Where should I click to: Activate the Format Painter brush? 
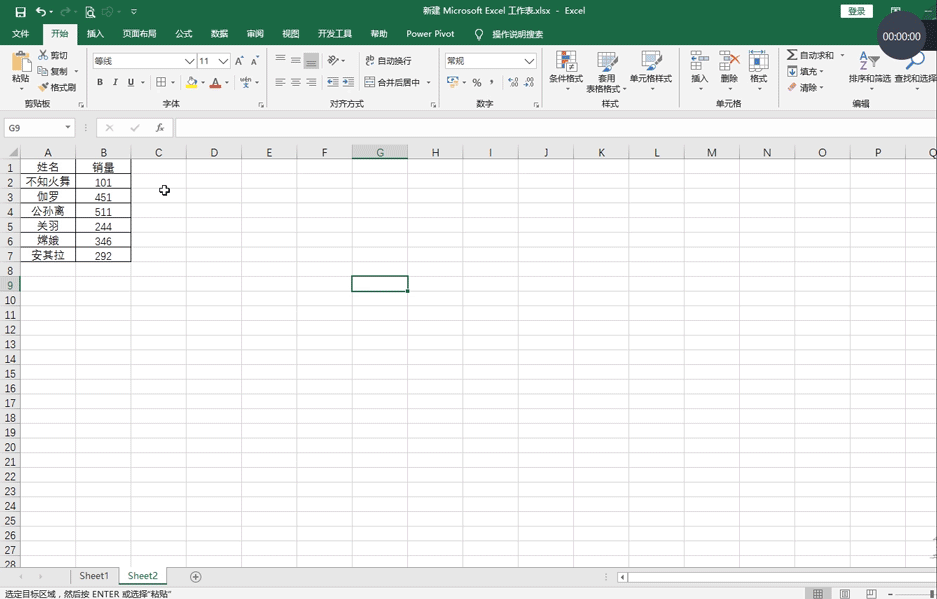[x=43, y=87]
